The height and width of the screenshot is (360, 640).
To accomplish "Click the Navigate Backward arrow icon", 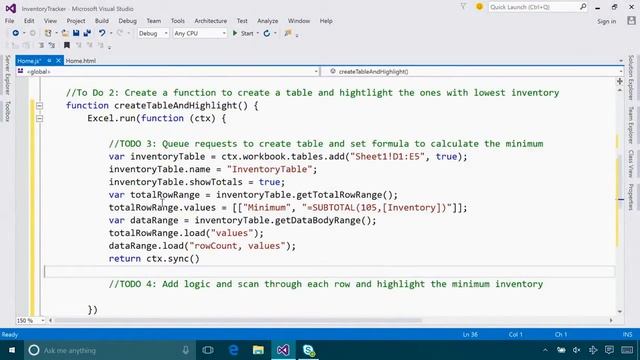I will coord(16,33).
